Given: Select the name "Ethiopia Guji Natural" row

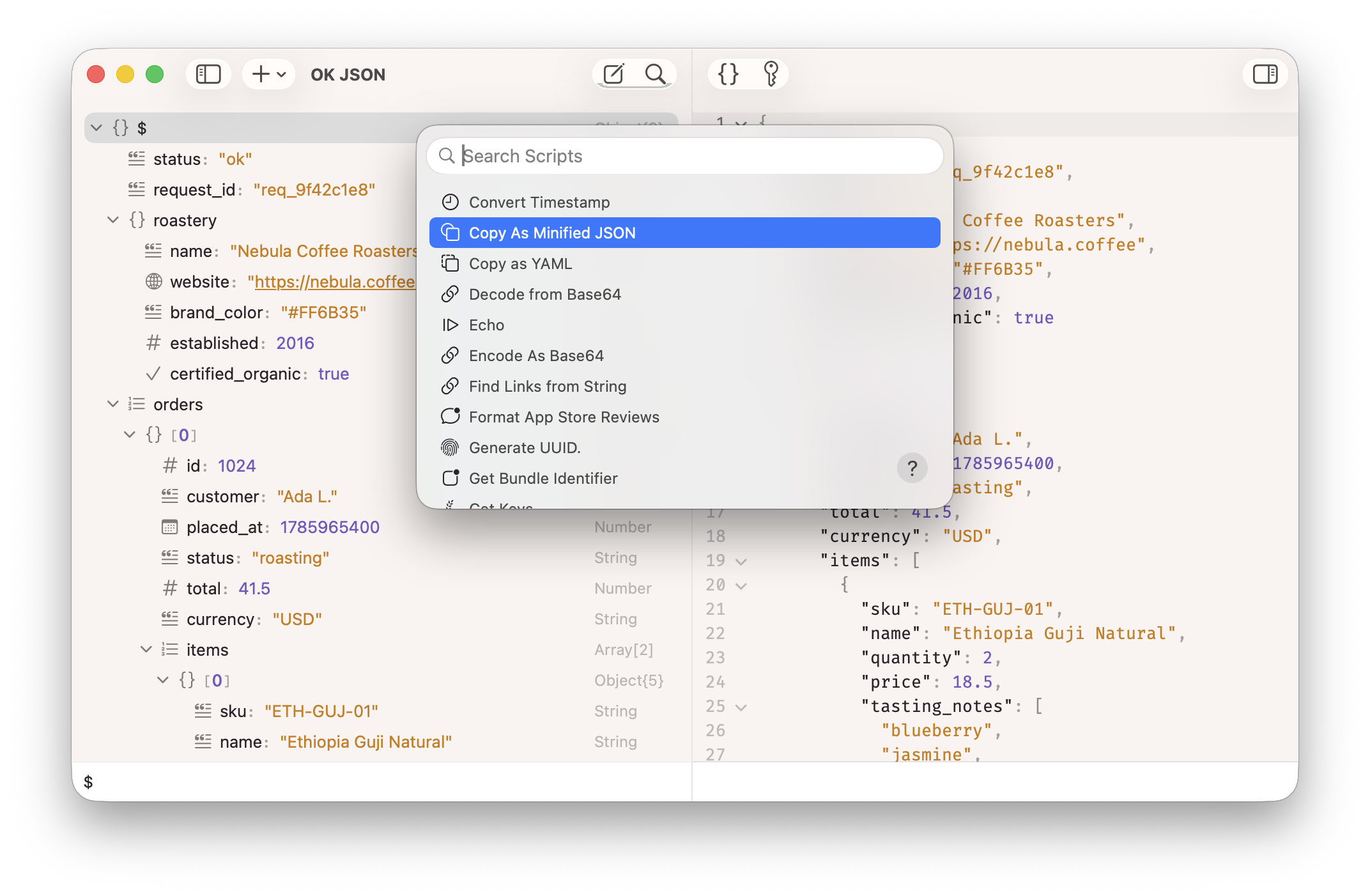Looking at the screenshot, I should click(381, 741).
